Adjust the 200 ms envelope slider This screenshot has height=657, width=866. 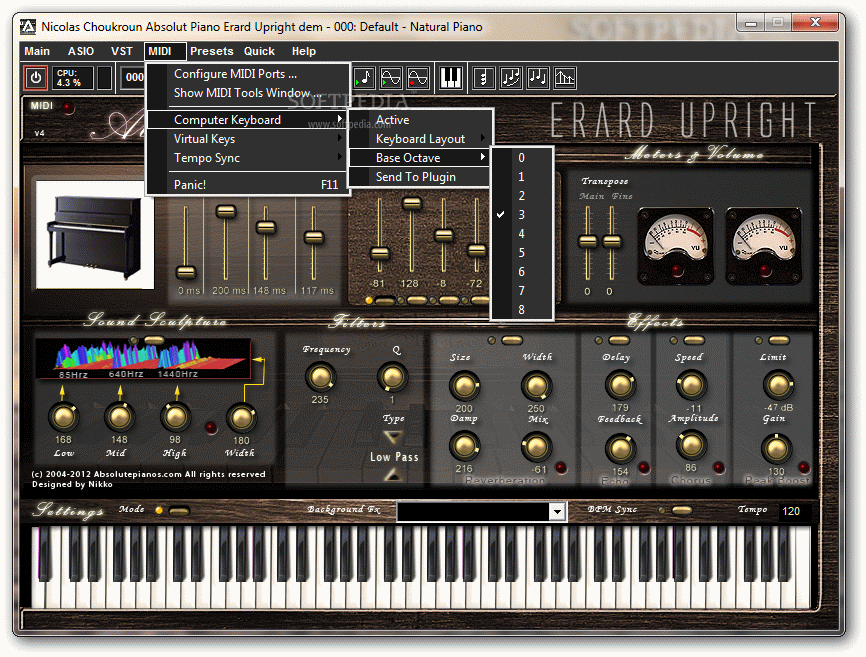pyautogui.click(x=225, y=211)
